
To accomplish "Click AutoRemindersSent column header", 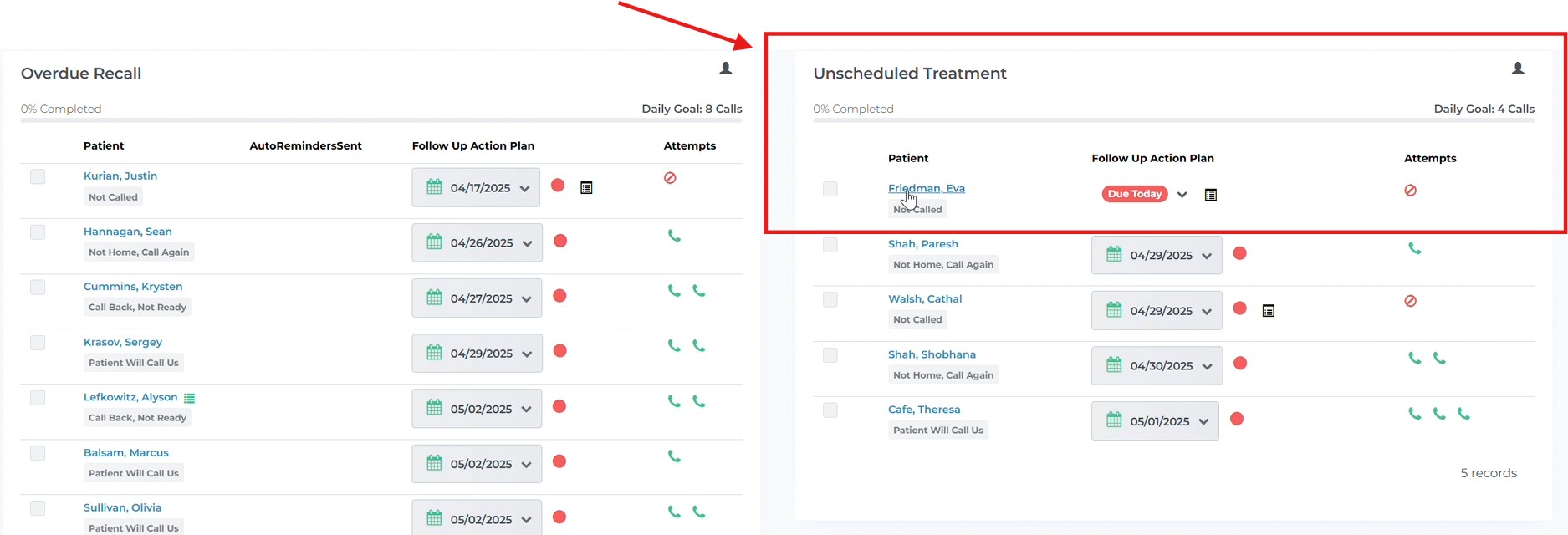I will (305, 145).
